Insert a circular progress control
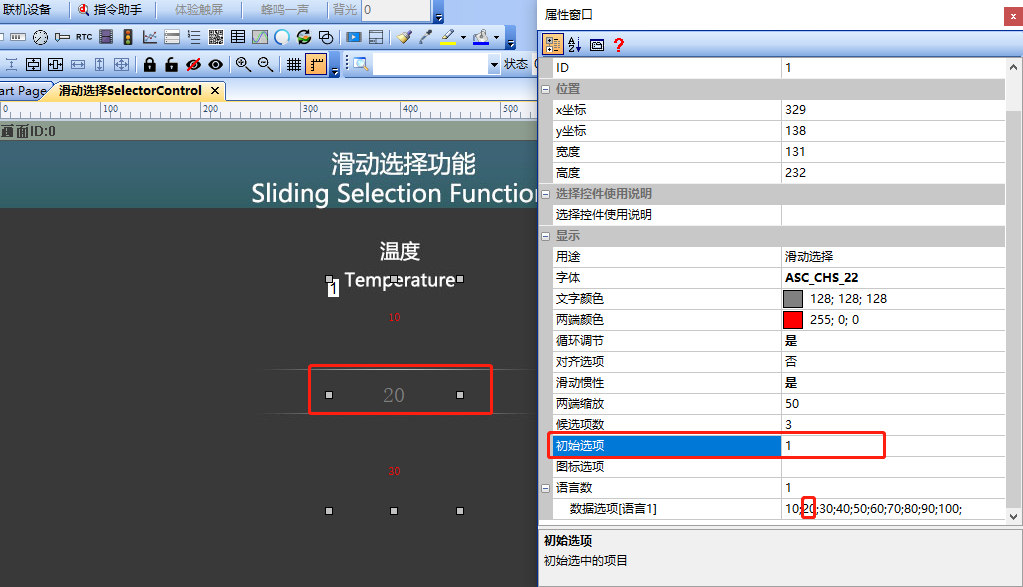 [x=282, y=37]
